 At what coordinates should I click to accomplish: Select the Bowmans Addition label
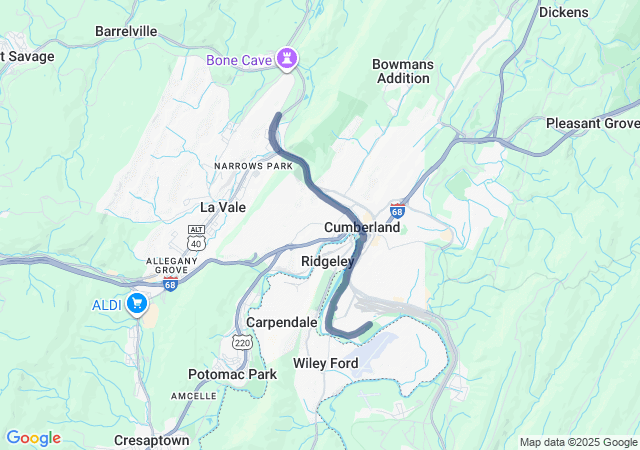[x=403, y=71]
